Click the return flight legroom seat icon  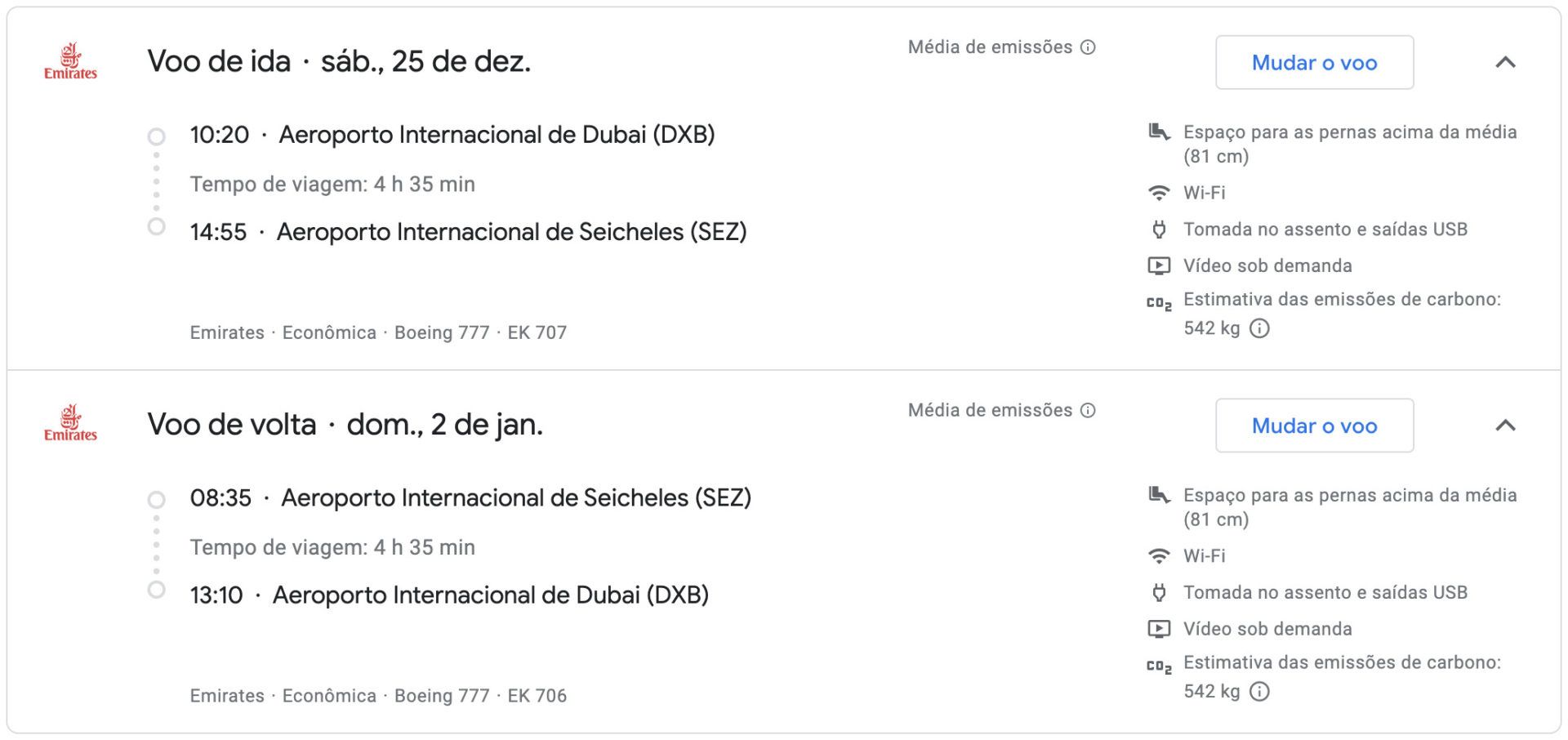[x=1159, y=495]
